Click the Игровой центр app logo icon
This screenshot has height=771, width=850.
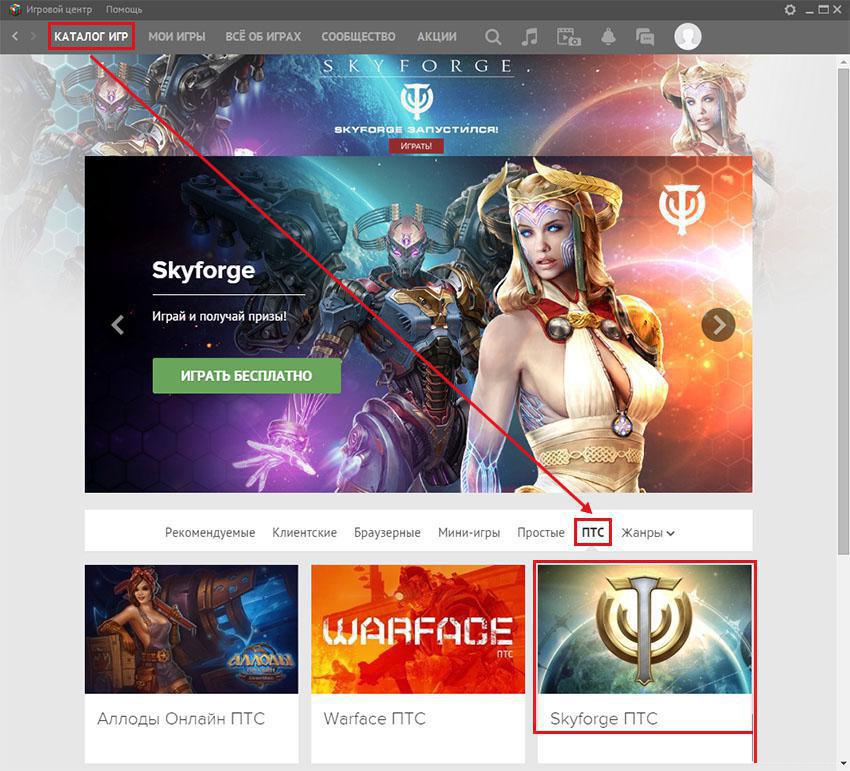(x=15, y=9)
